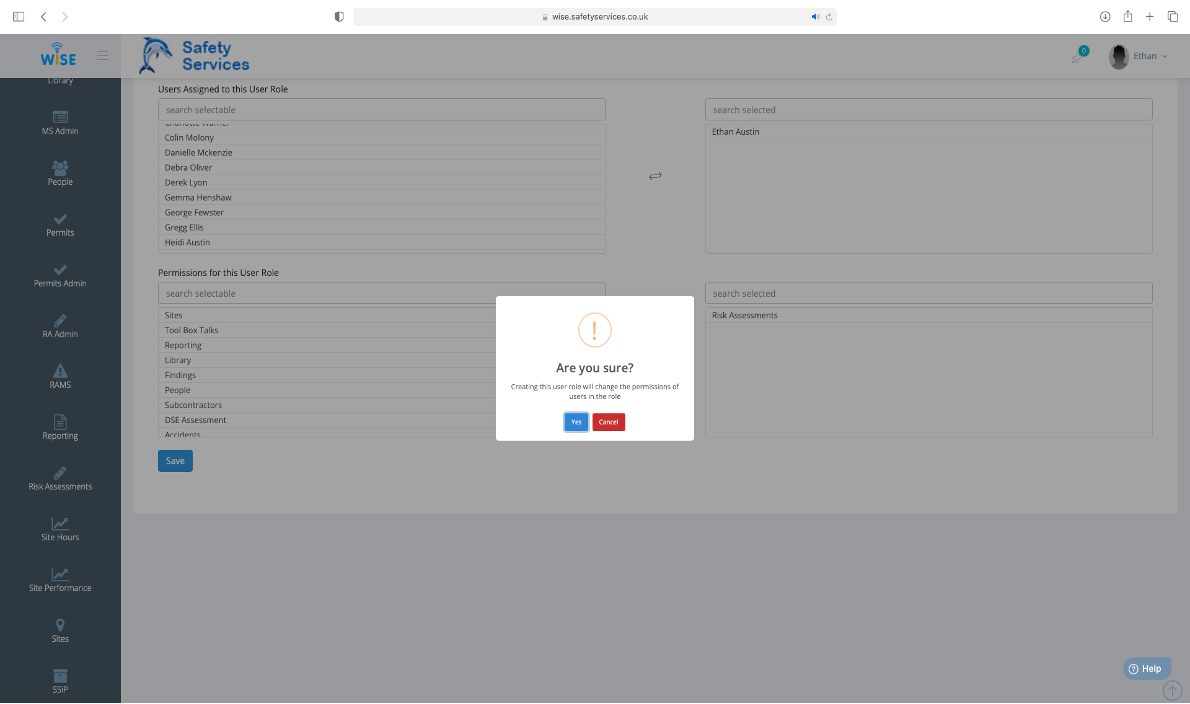The height and width of the screenshot is (704, 1190).
Task: Select user Danielle Mckenzie
Action: [x=382, y=152]
